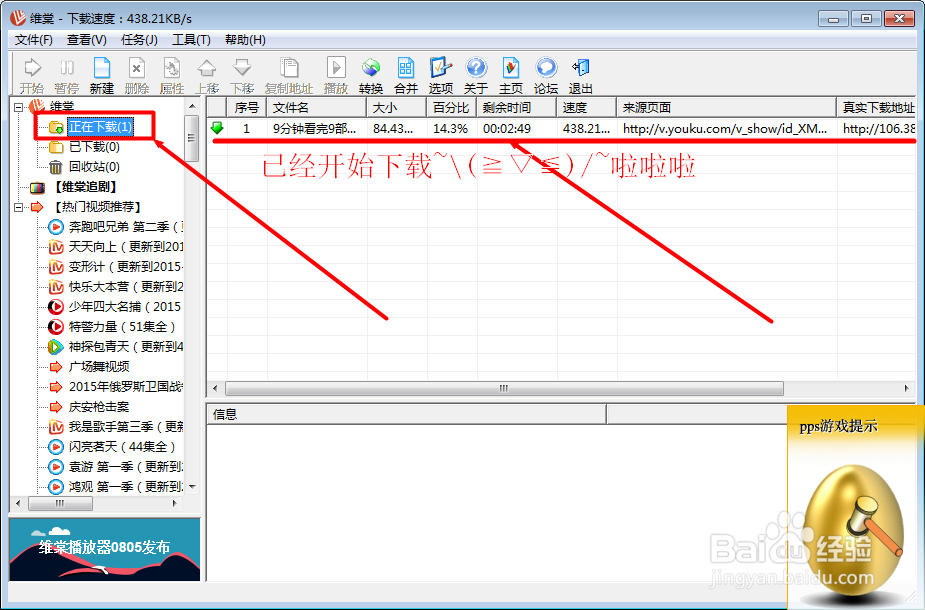Open the 论坛 (Forum) icon
The height and width of the screenshot is (610, 925).
tap(546, 76)
